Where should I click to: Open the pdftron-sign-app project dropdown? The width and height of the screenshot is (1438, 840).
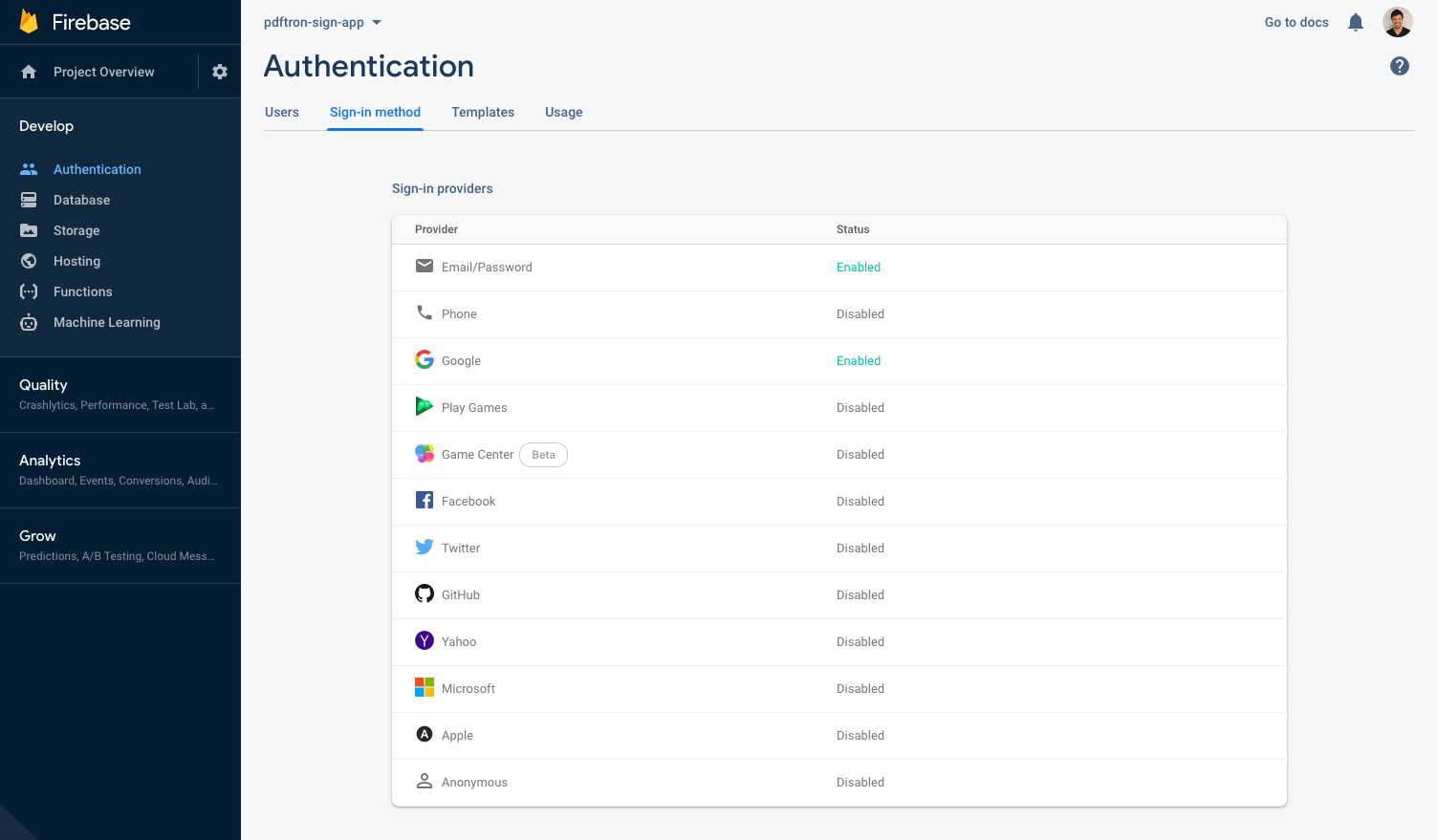coord(322,22)
